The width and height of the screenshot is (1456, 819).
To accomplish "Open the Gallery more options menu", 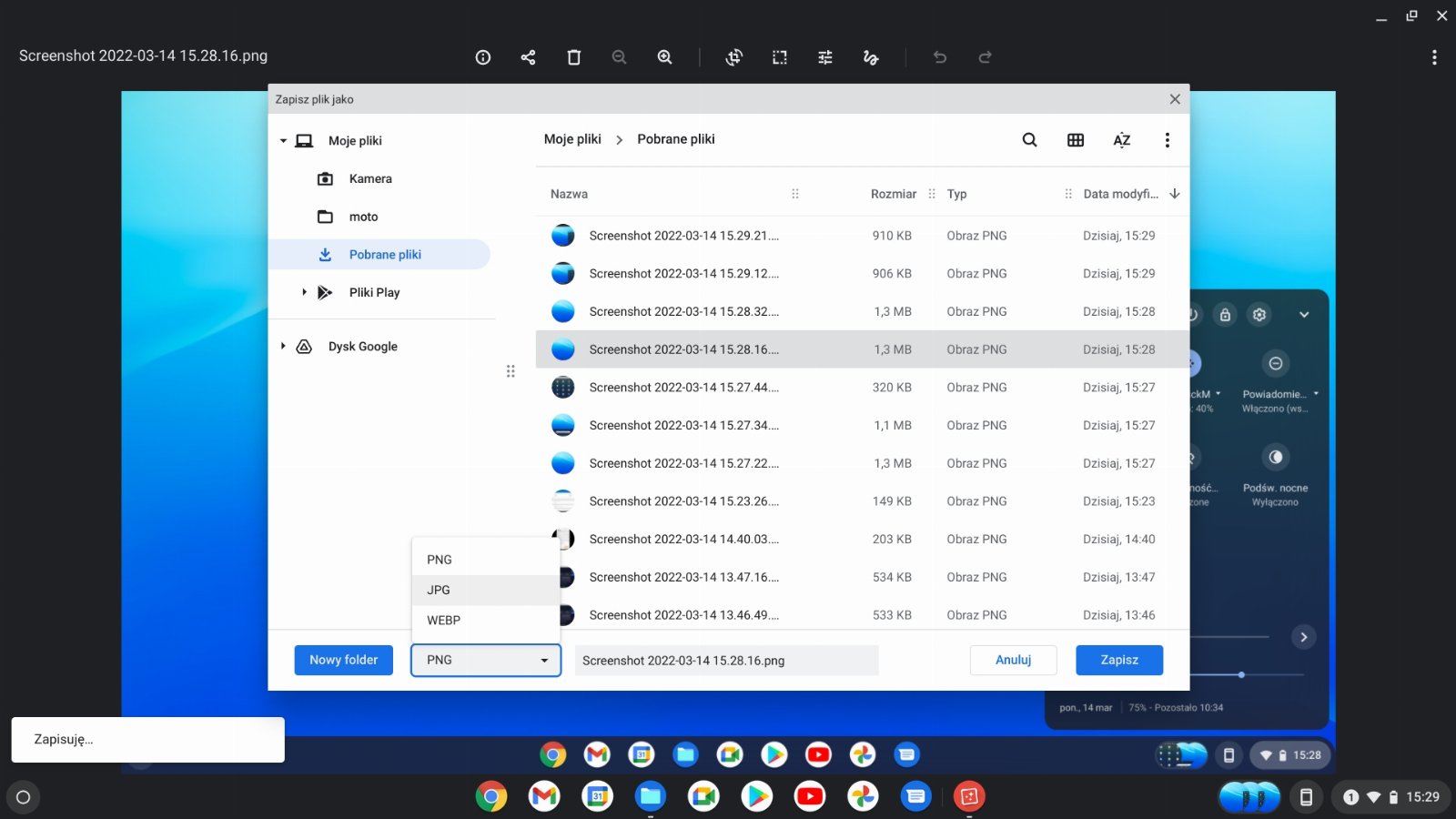I will [1434, 57].
